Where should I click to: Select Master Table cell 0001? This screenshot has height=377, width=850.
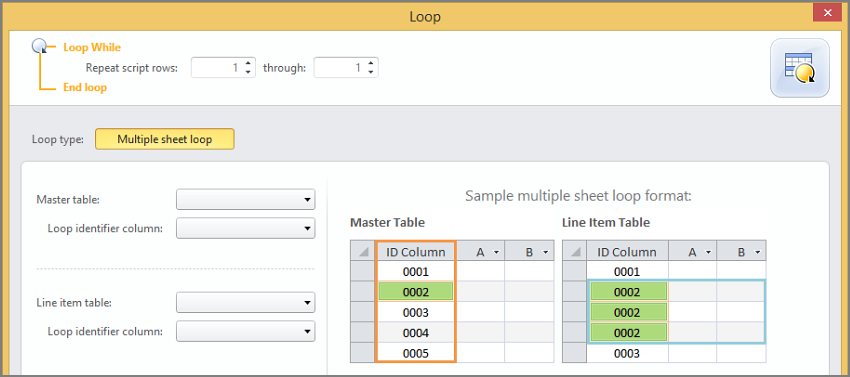tap(416, 271)
